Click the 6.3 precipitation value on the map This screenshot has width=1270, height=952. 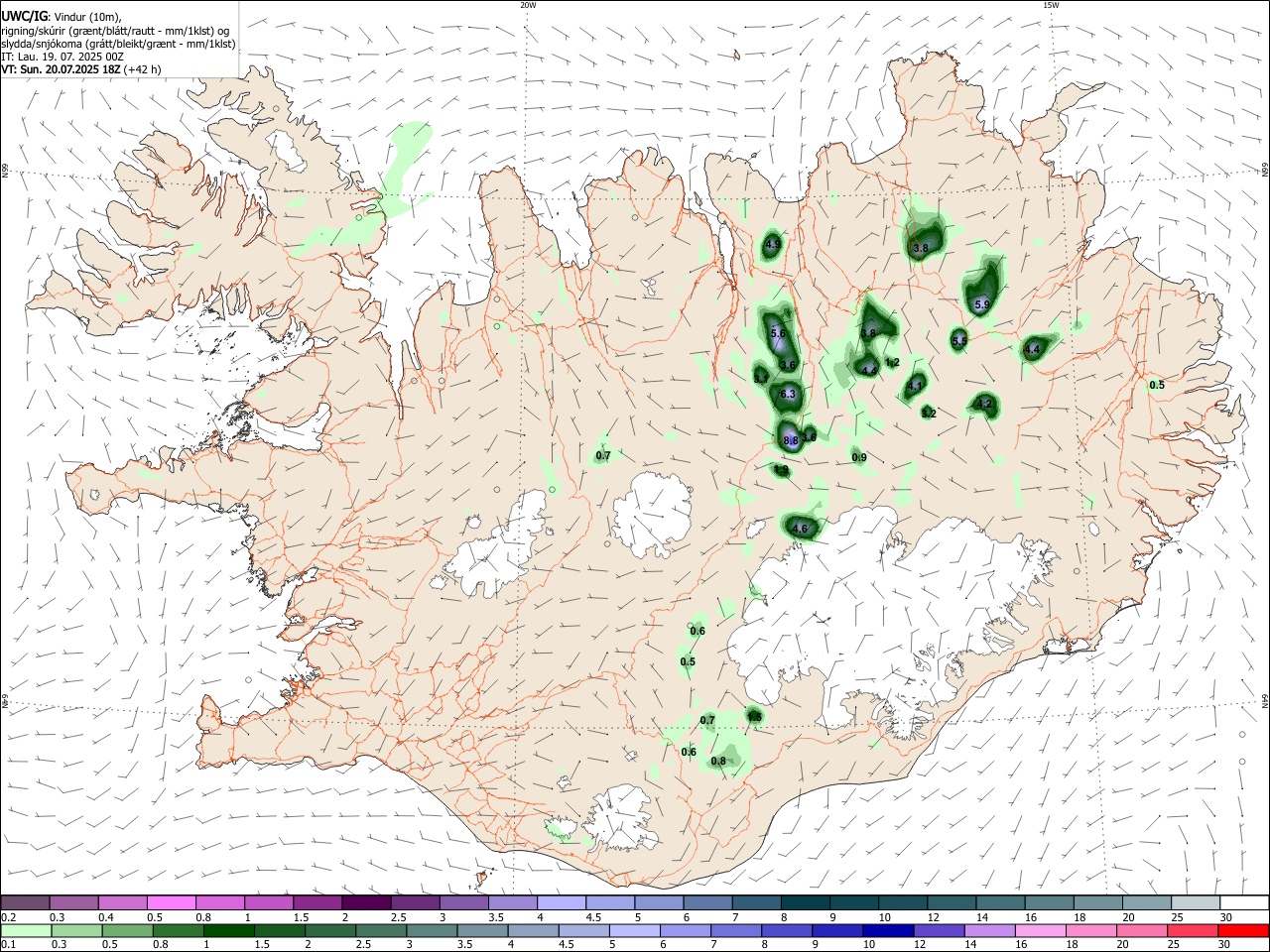coord(789,395)
